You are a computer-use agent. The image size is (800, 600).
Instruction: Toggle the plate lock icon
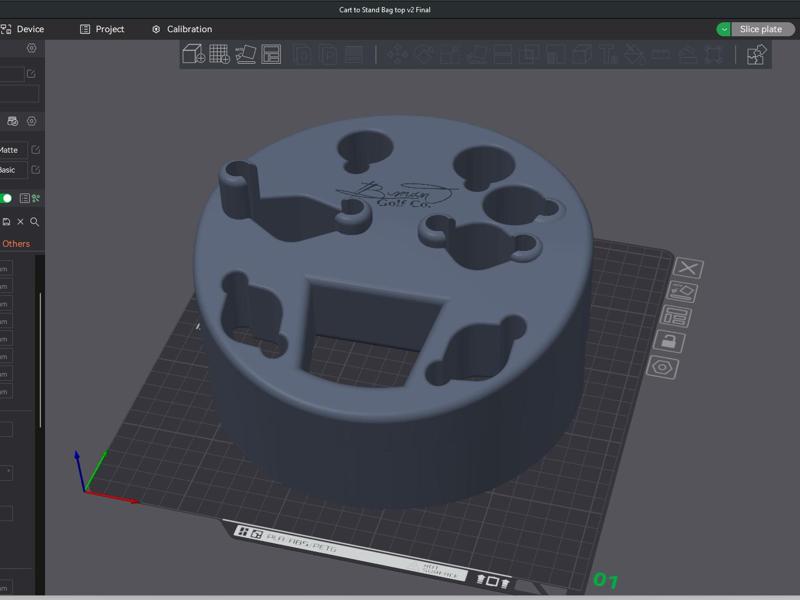coord(669,342)
